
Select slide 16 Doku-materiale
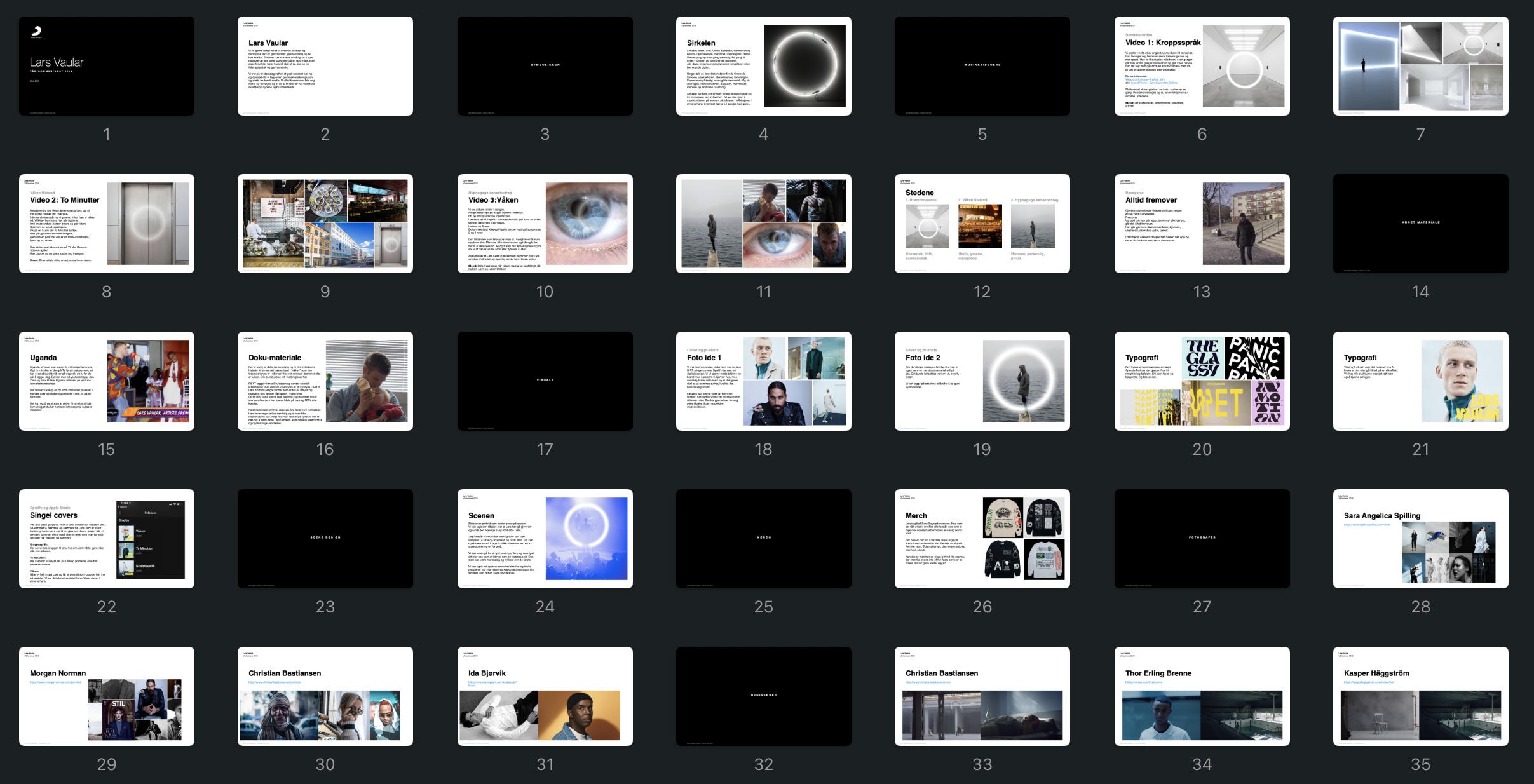325,381
